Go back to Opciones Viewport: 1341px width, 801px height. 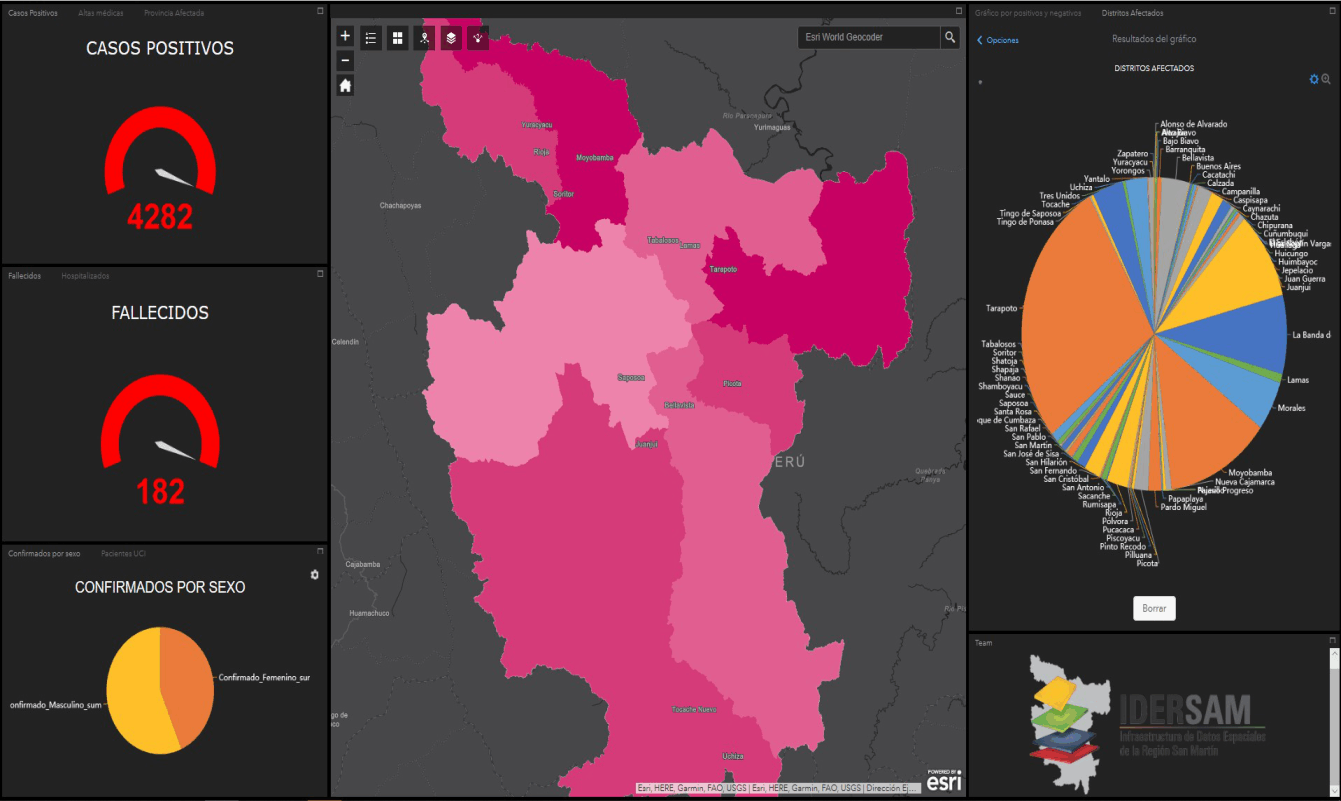(998, 40)
